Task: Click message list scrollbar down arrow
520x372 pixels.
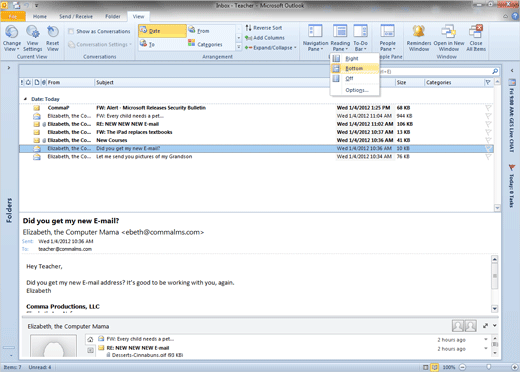Action: (497, 208)
